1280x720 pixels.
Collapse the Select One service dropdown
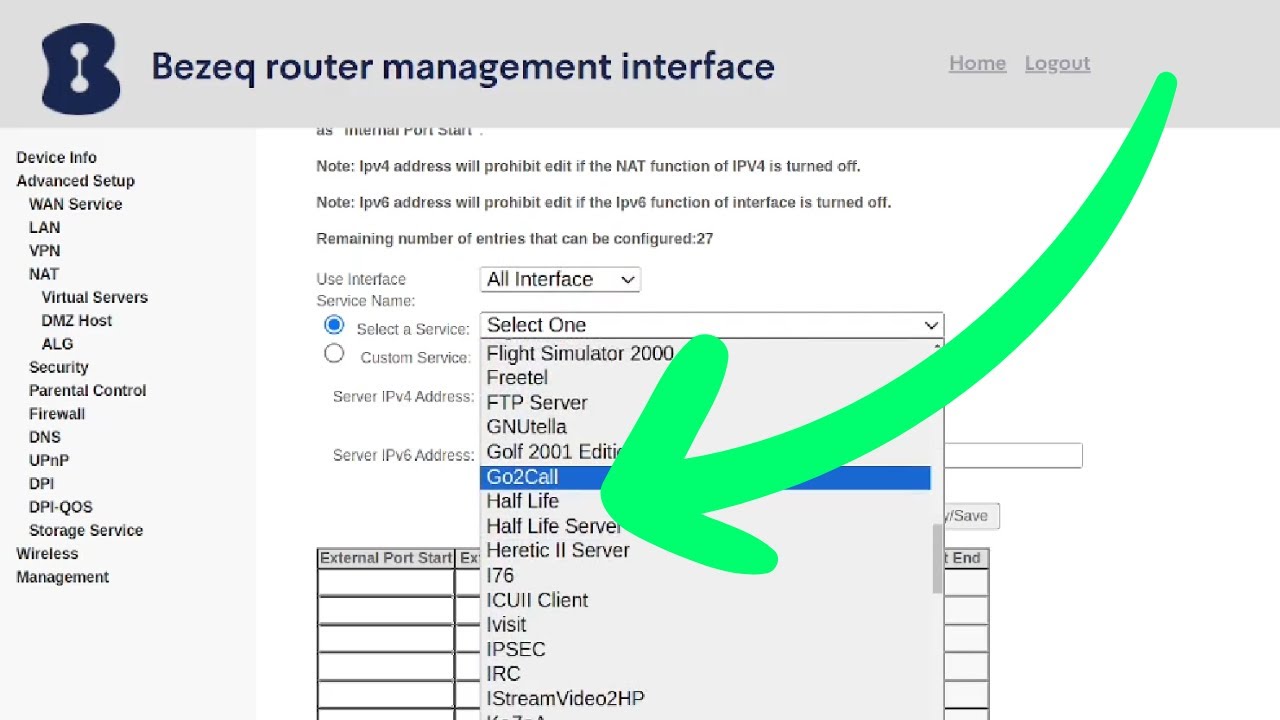point(712,325)
